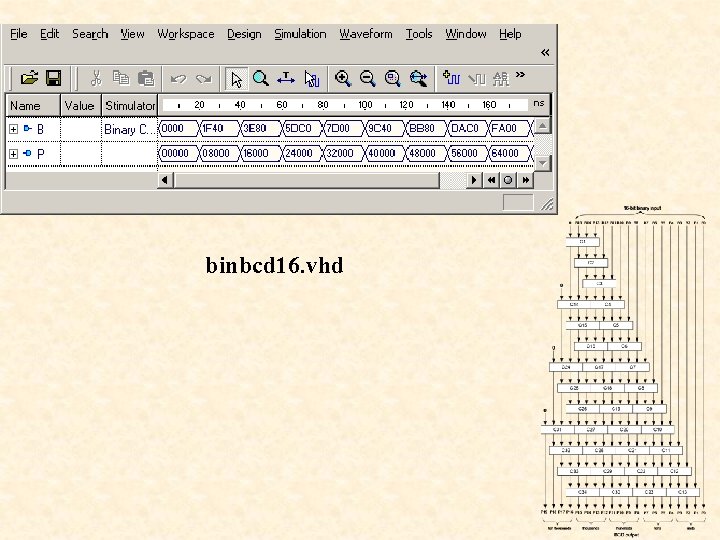Click the binbcd16.vhd title text
The height and width of the screenshot is (540, 720).
(274, 265)
